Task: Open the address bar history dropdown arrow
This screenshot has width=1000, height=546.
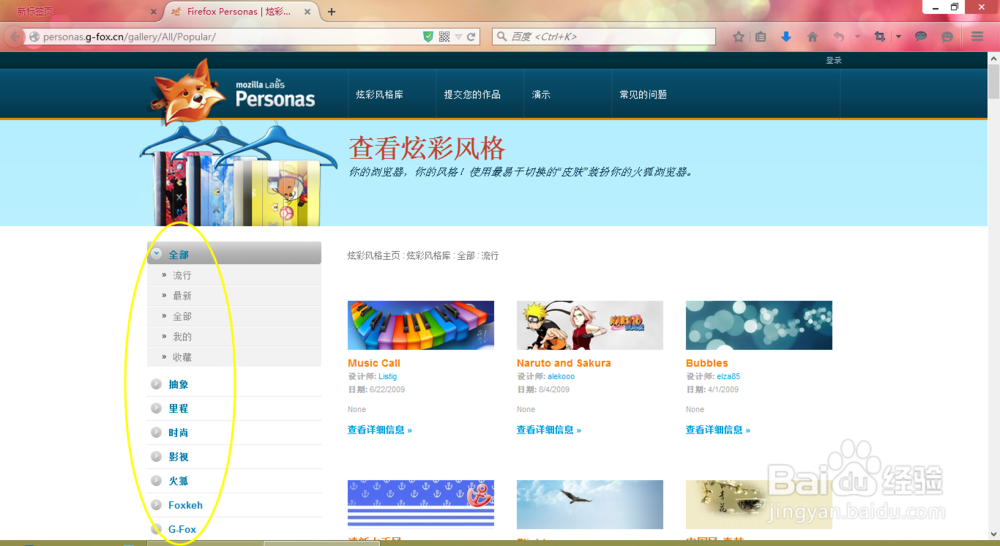Action: click(459, 37)
